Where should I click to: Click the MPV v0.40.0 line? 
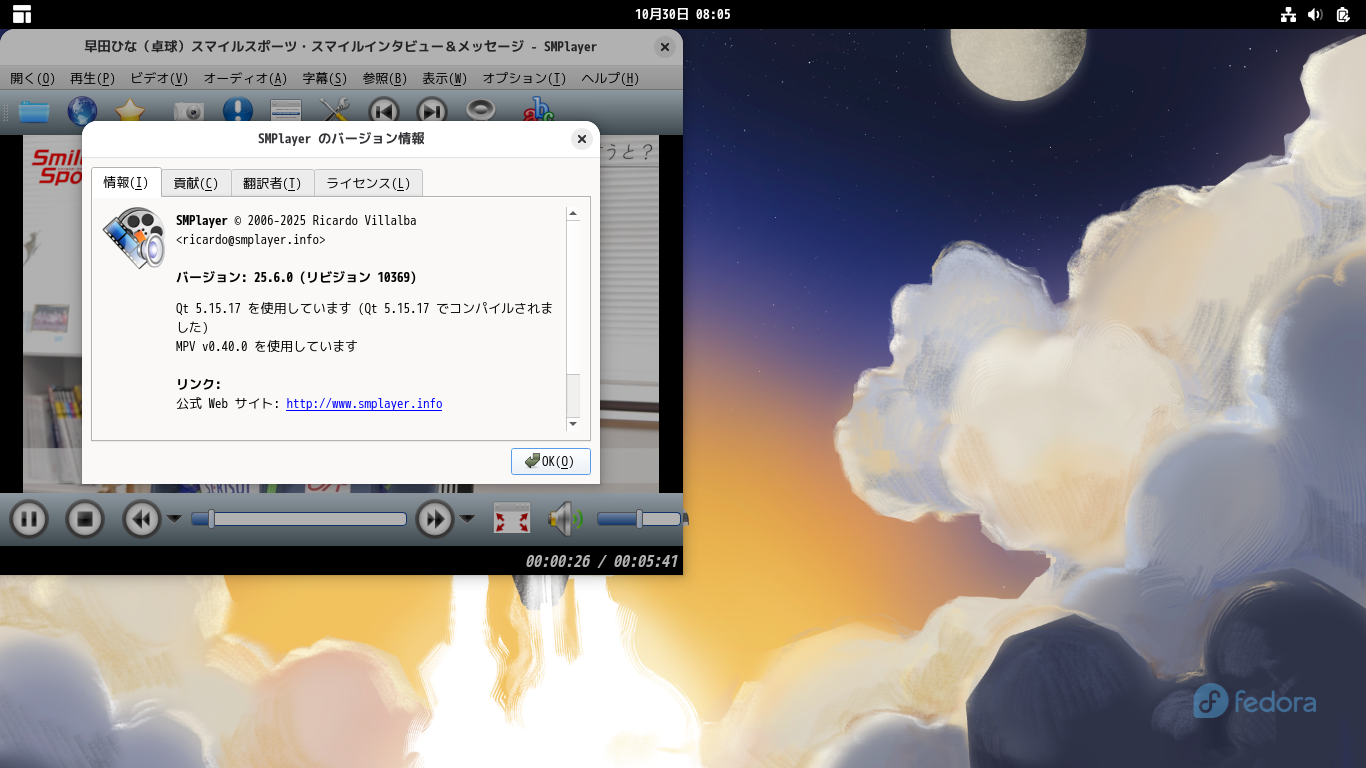(266, 346)
